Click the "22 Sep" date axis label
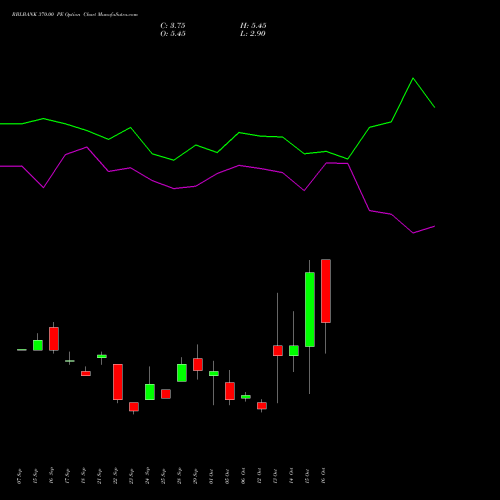This screenshot has height=500, width=500. click(116, 476)
